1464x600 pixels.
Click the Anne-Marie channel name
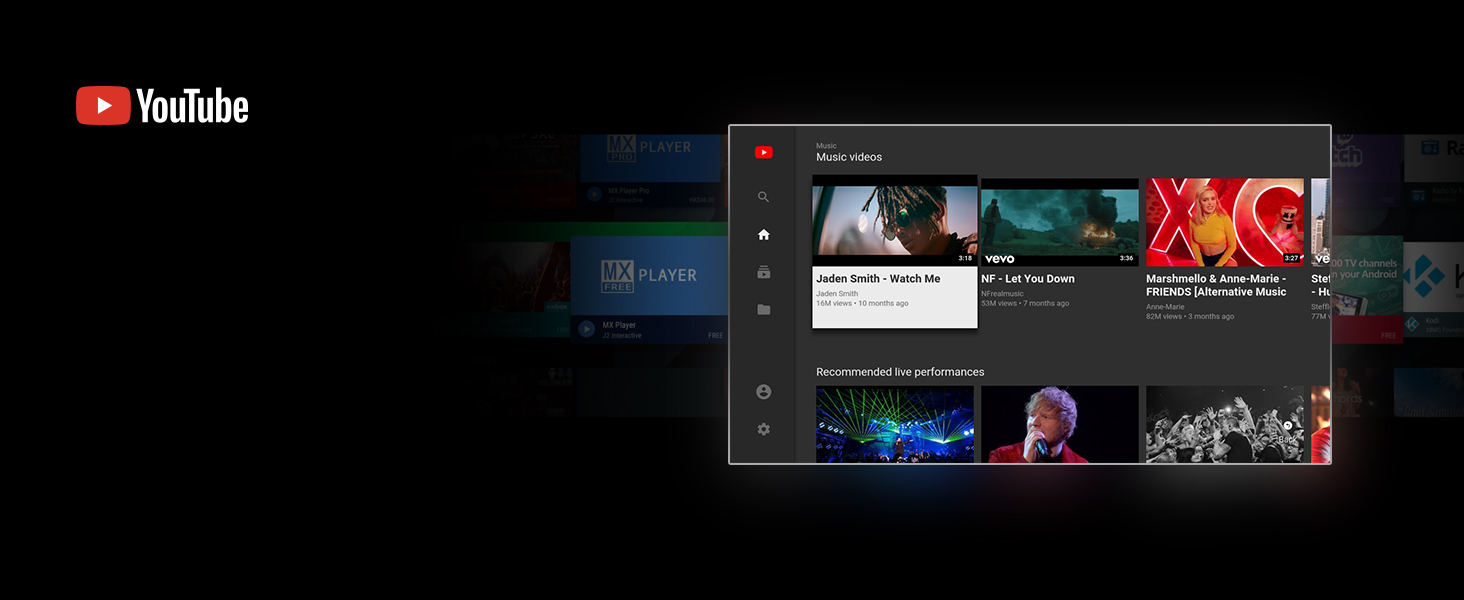click(x=1164, y=306)
